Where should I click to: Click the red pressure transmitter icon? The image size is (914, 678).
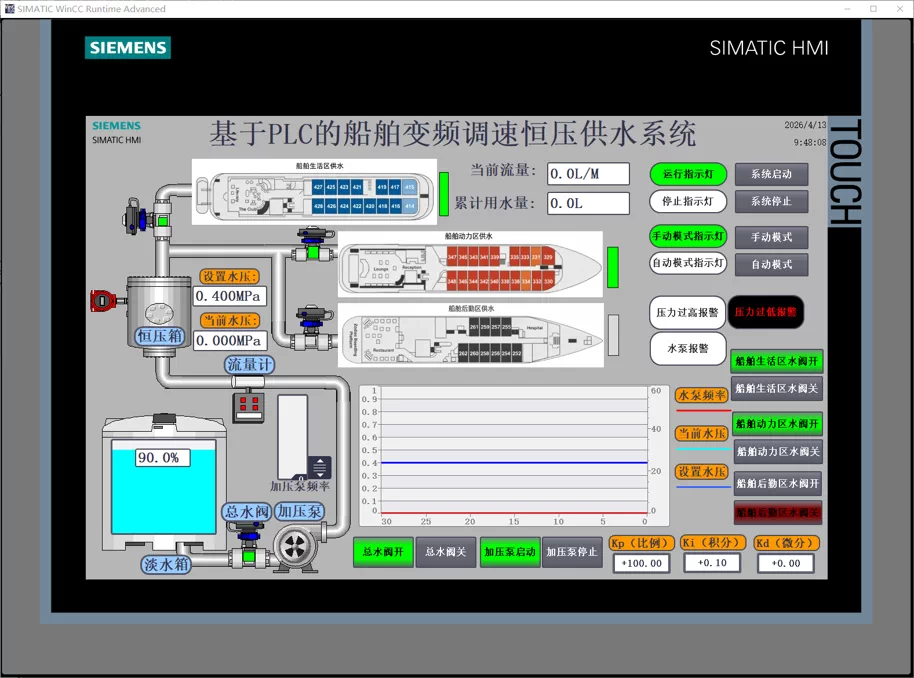click(104, 300)
